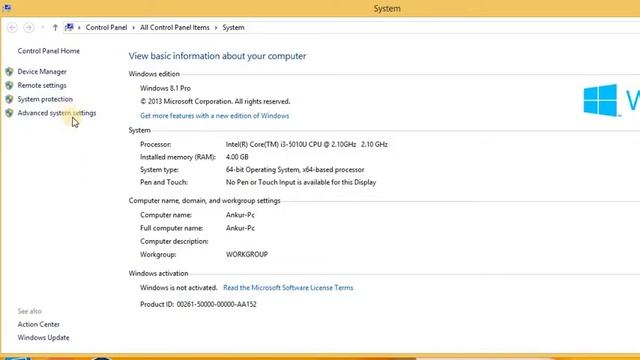The height and width of the screenshot is (360, 640).
Task: Click shield icon beside Advanced system settings
Action: (9, 113)
